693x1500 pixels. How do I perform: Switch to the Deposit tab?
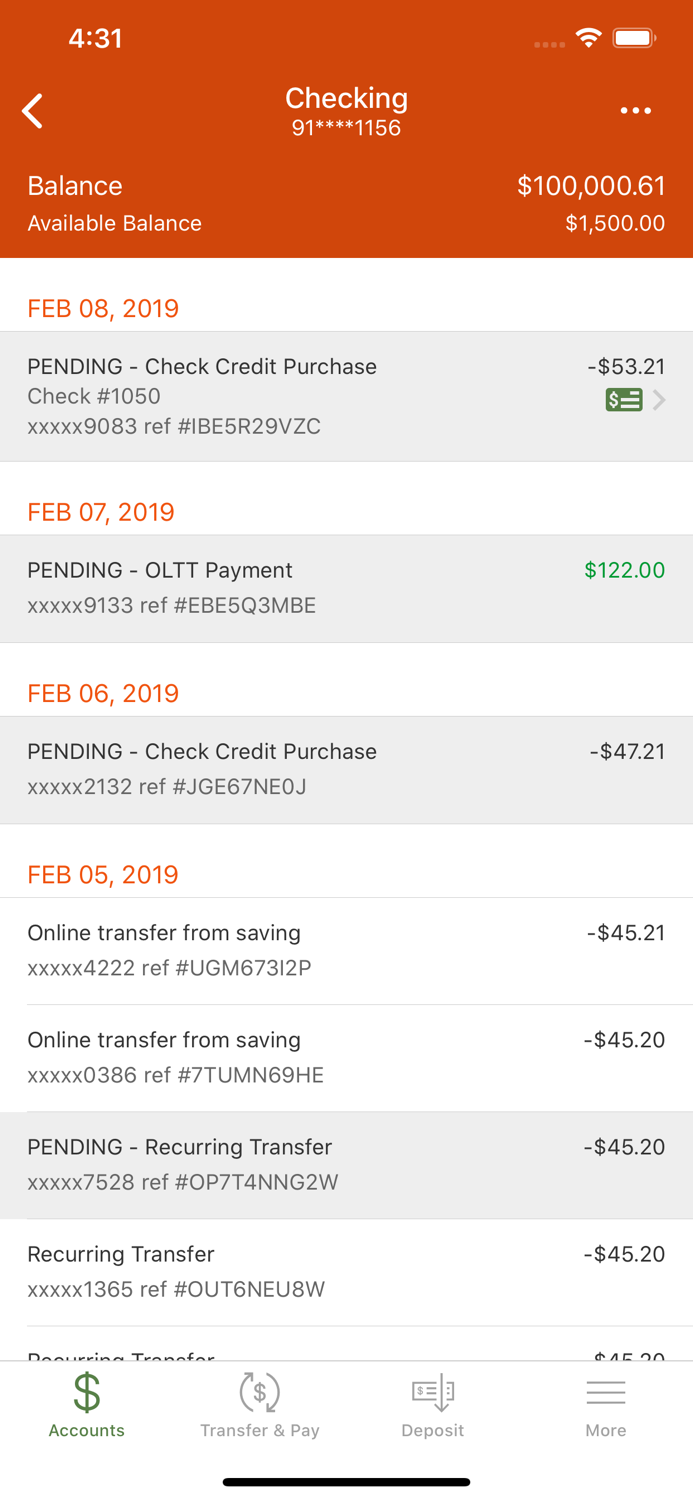[x=433, y=1404]
